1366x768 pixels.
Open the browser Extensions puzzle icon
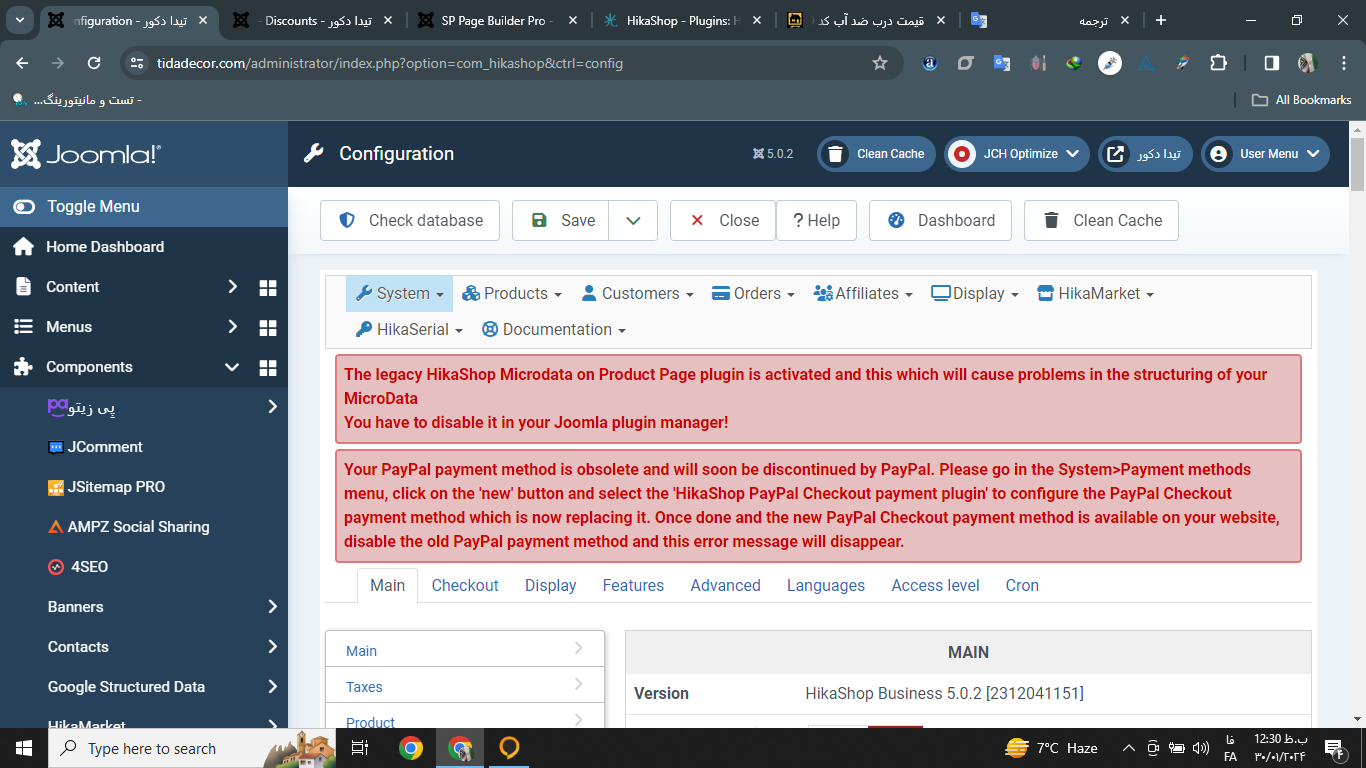click(x=1218, y=63)
